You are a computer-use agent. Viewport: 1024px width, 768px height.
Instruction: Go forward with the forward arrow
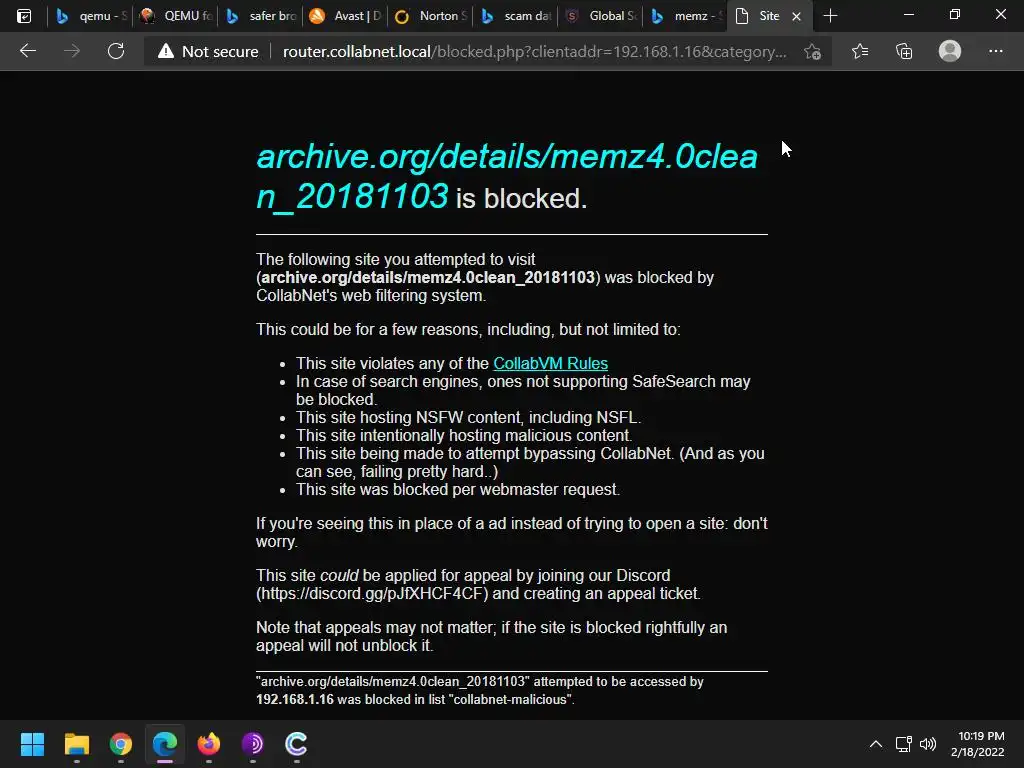(72, 51)
